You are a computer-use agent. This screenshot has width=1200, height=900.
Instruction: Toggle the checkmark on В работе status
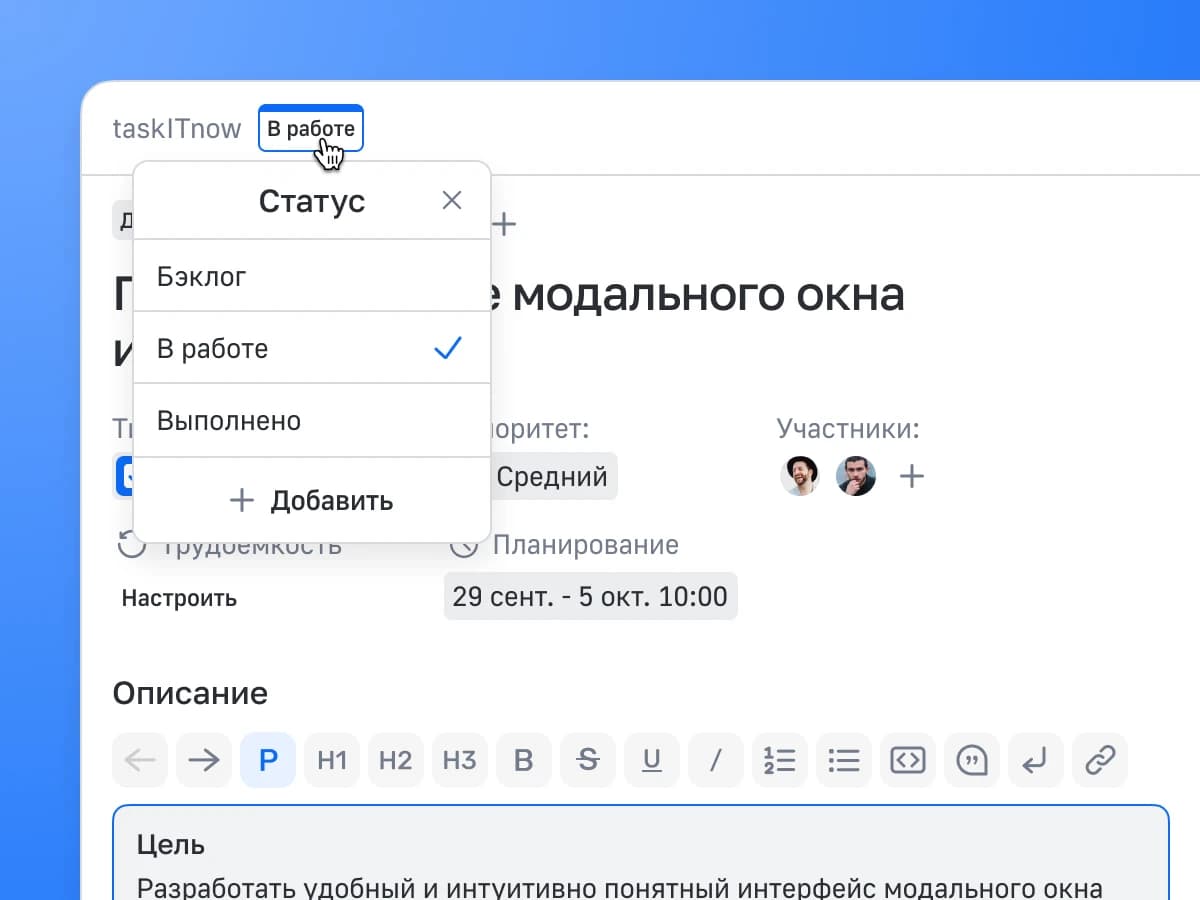pos(447,348)
